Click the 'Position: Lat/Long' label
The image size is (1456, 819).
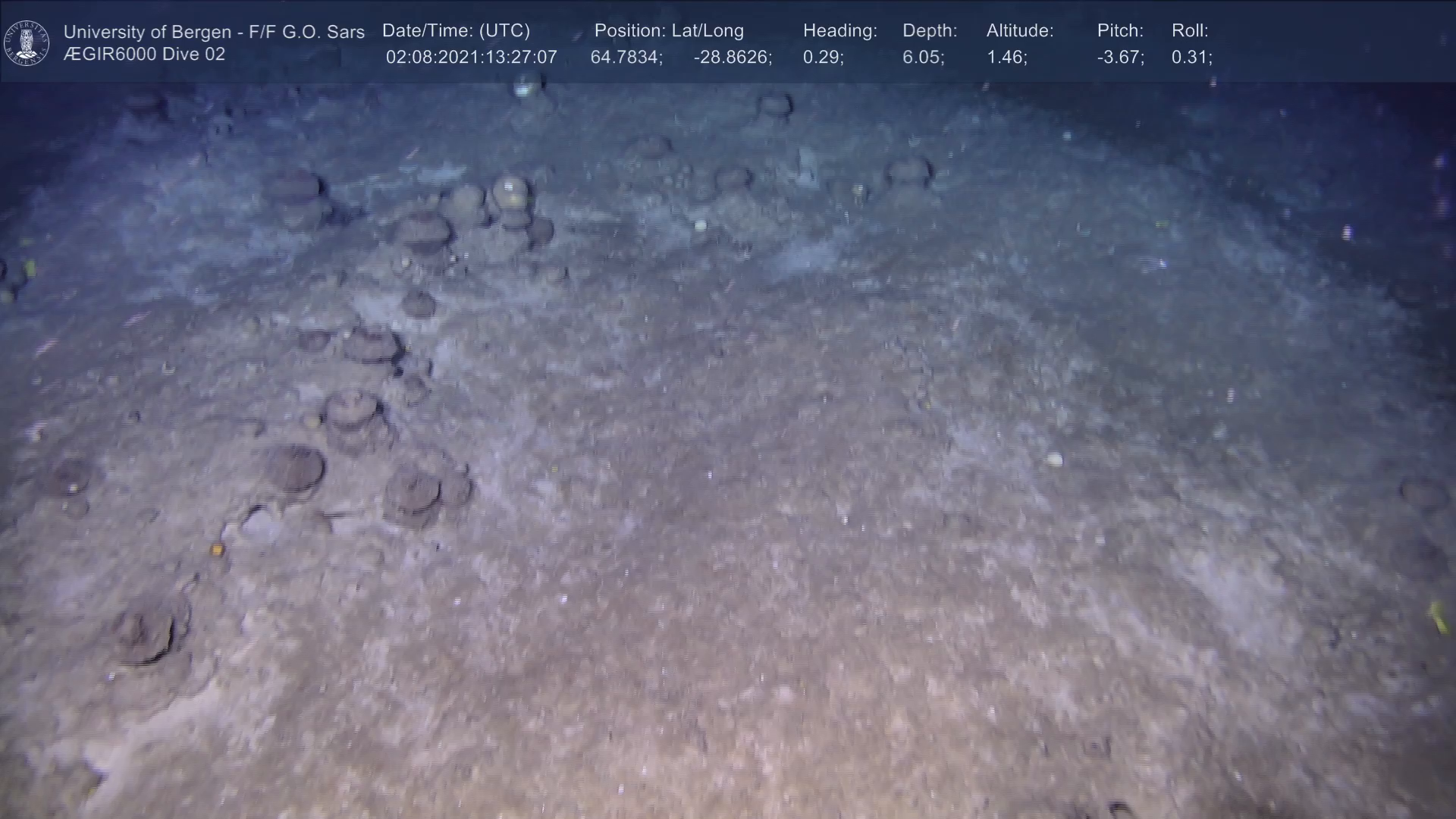point(669,31)
